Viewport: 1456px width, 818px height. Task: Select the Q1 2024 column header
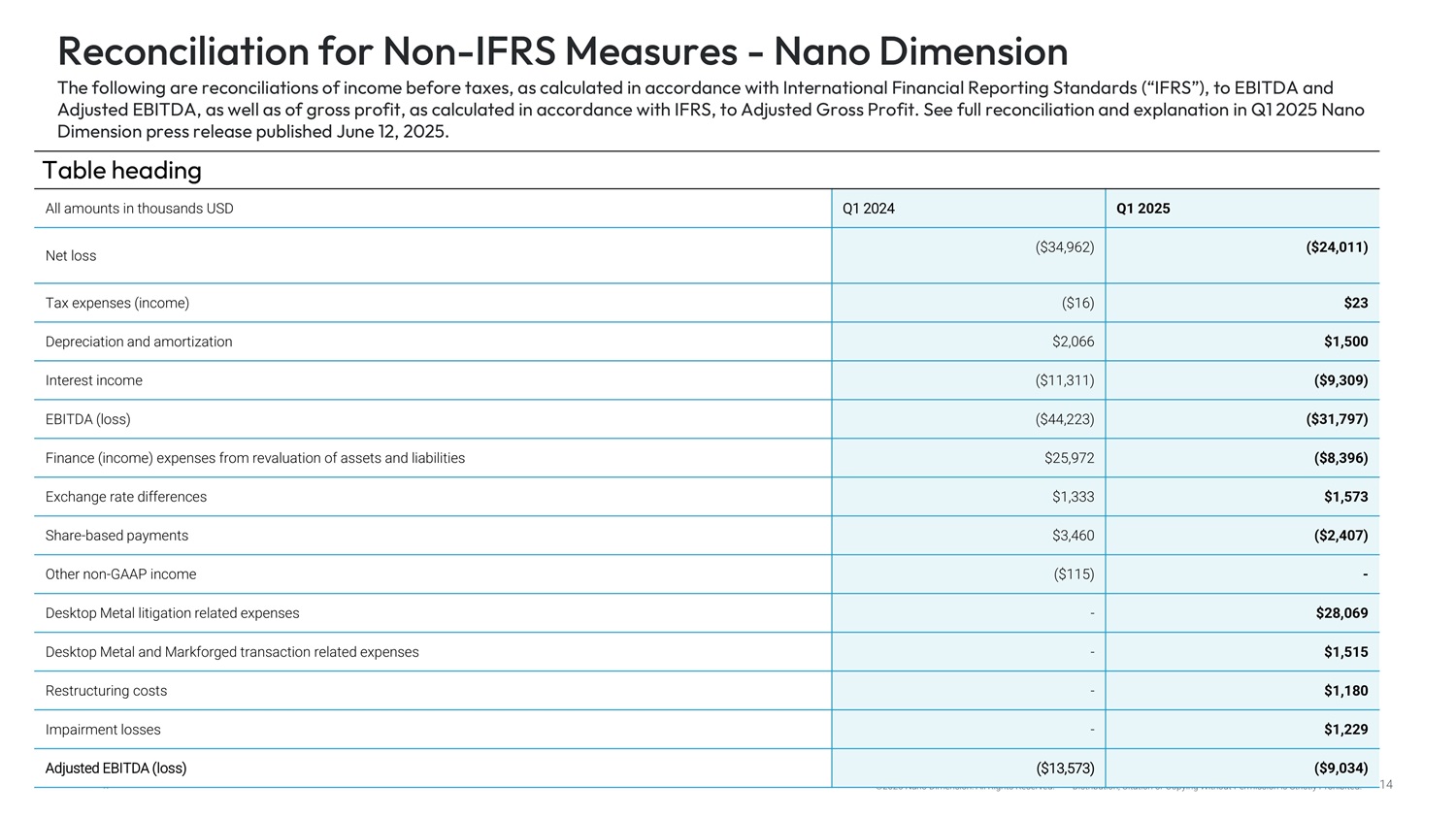tap(869, 209)
